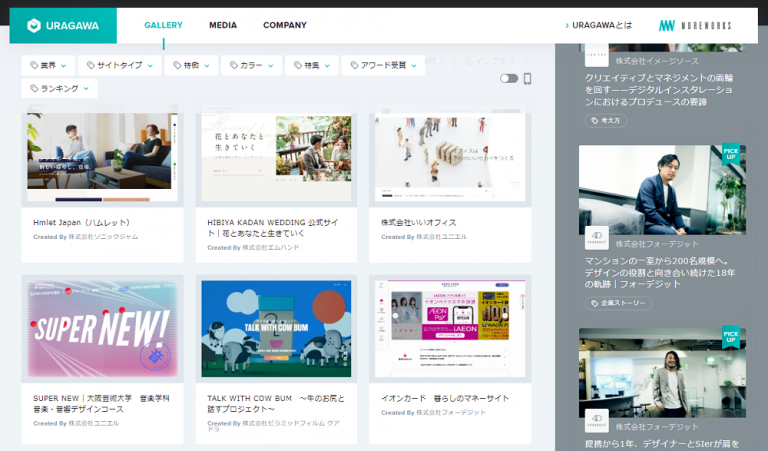Open the HIBIYA KADAN WEDDING thumbnail
768x451 pixels.
tap(276, 155)
